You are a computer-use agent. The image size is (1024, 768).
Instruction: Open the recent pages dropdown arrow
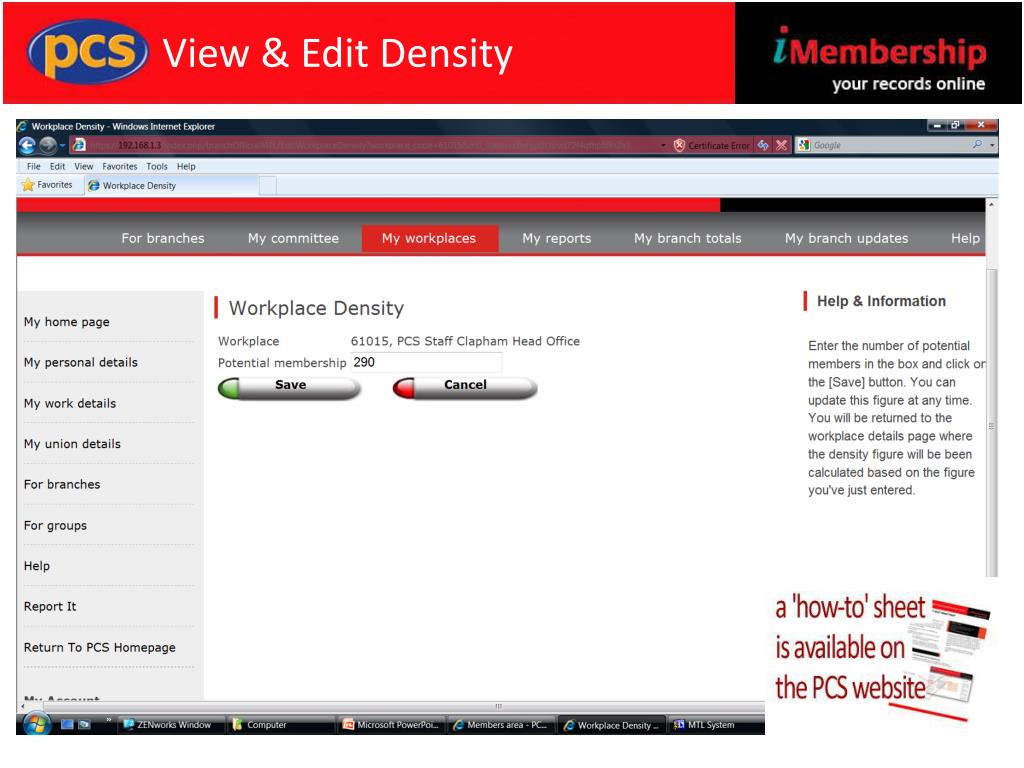[62, 145]
